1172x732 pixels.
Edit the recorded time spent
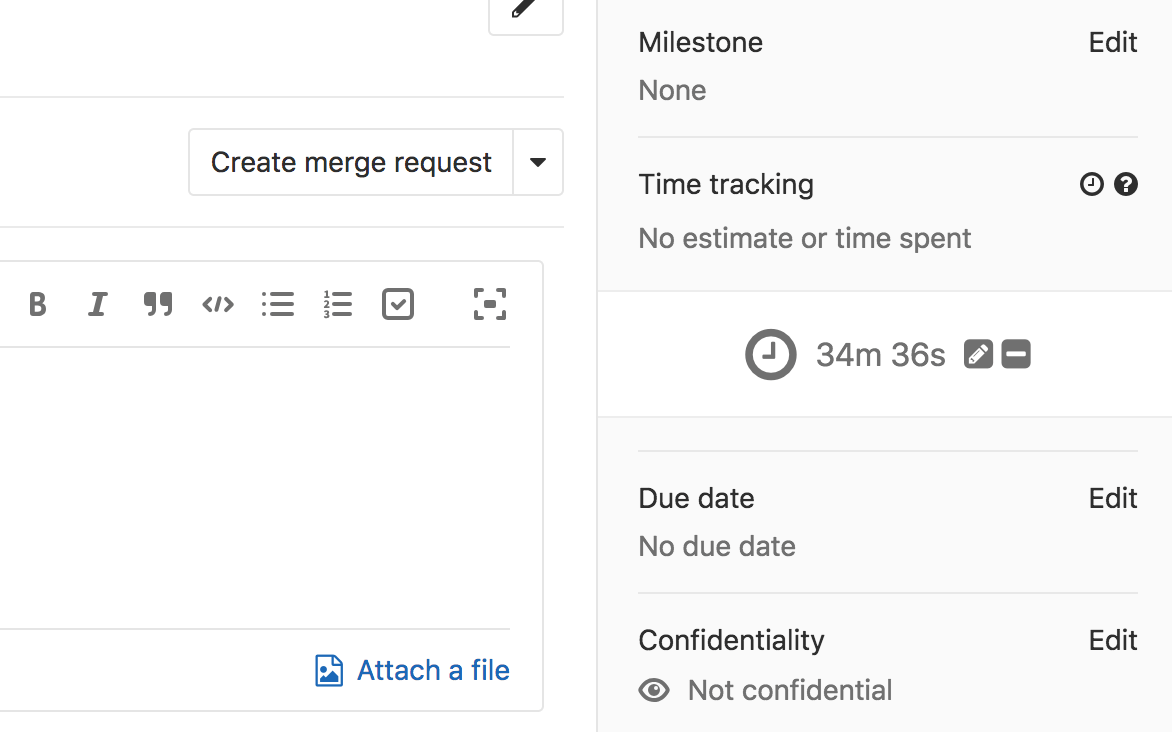pos(978,354)
